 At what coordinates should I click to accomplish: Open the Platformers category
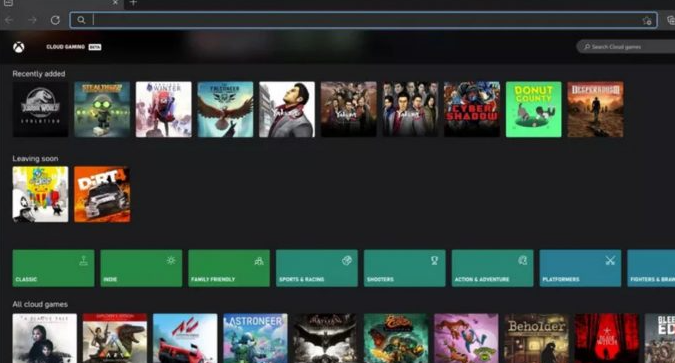coord(580,268)
